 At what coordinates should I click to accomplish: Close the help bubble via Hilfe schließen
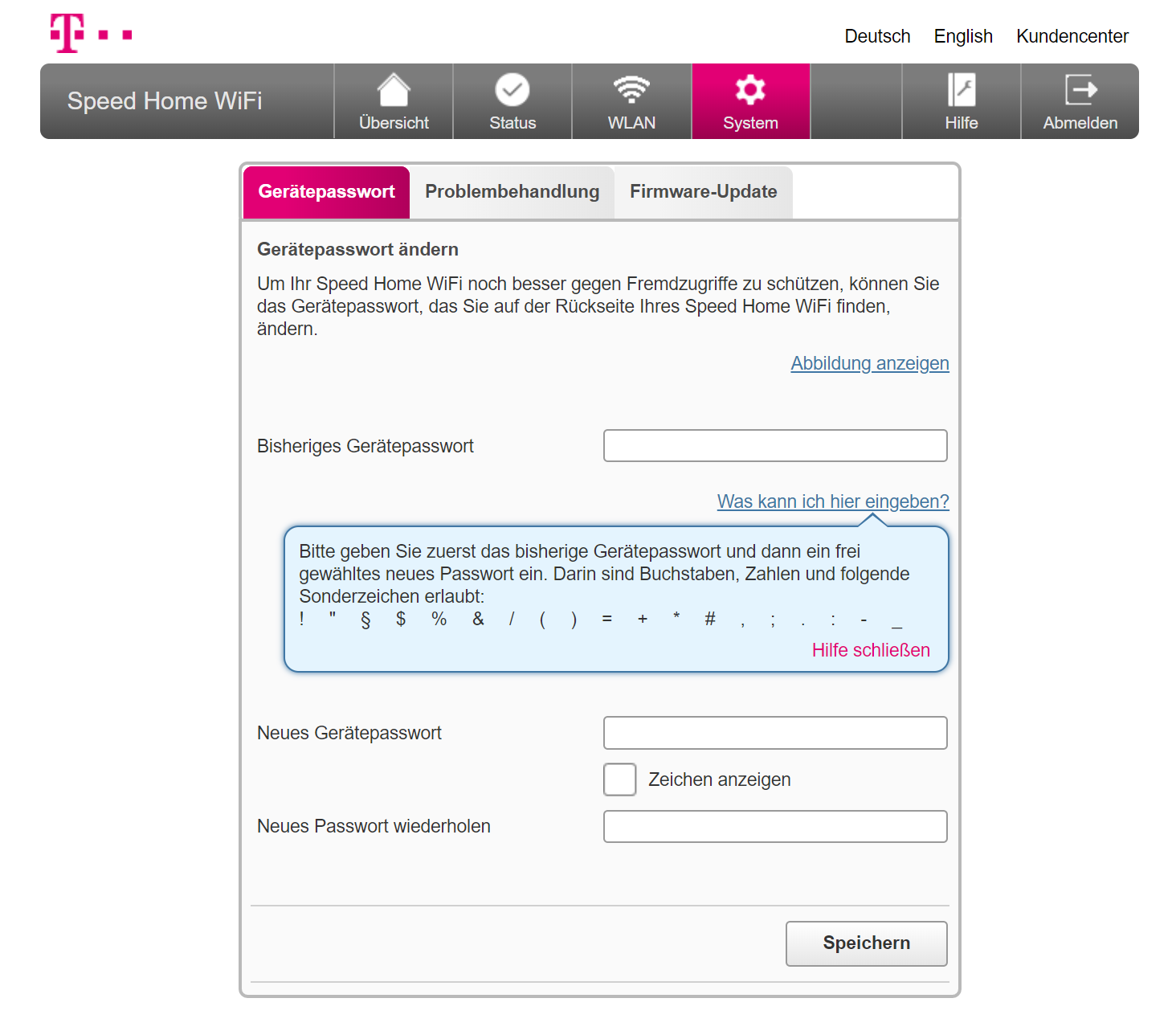[871, 650]
